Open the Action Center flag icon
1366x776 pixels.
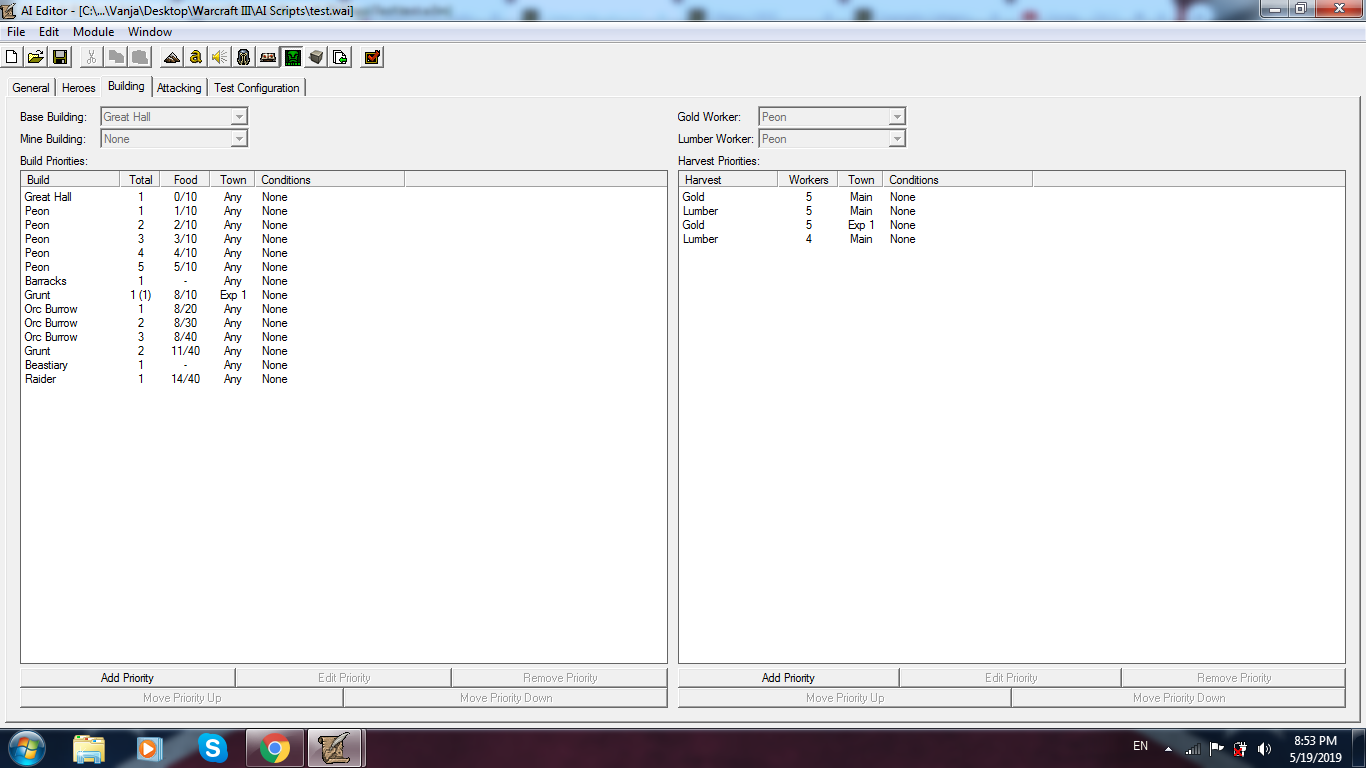point(1217,748)
